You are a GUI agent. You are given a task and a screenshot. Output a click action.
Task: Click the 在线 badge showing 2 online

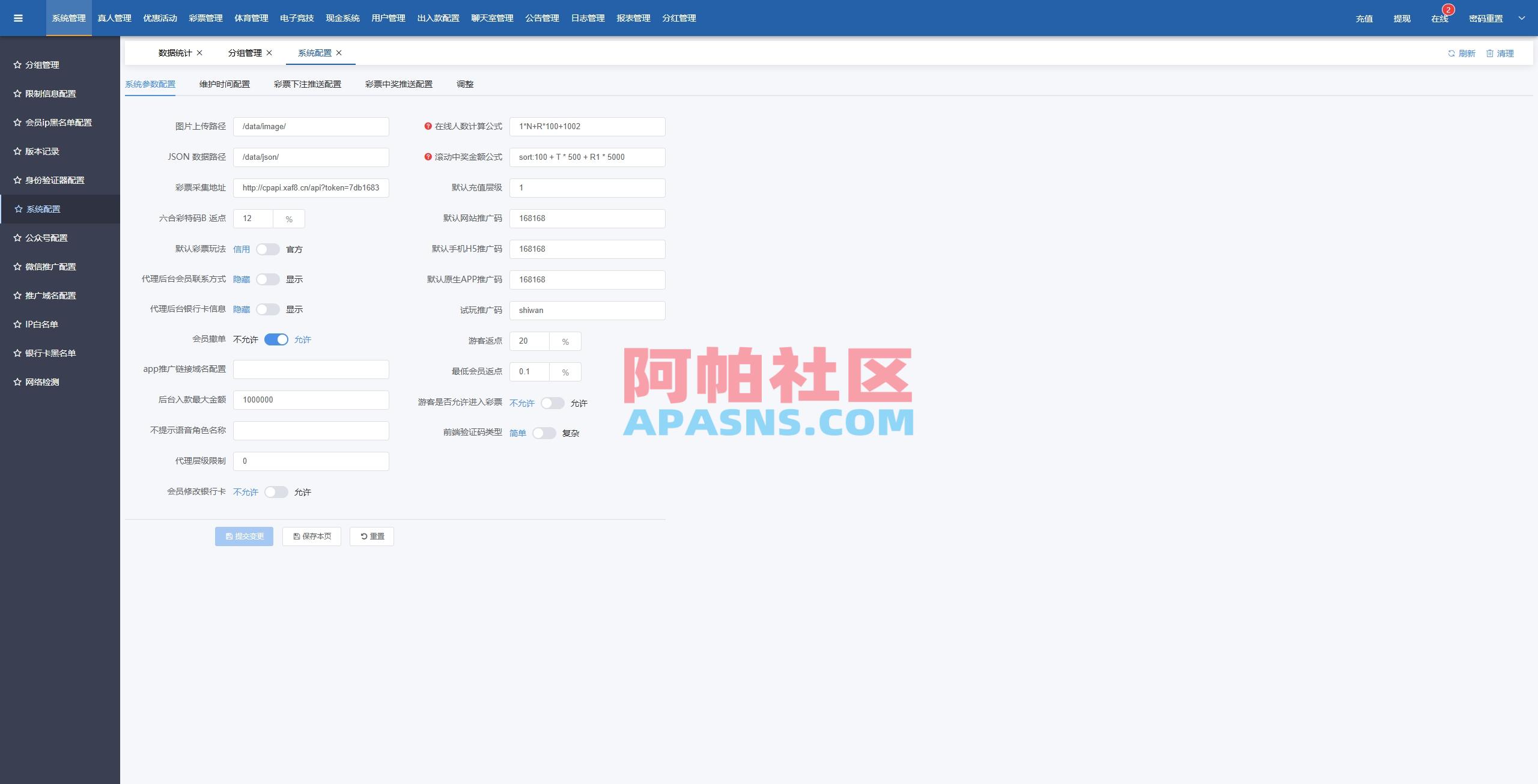1439,19
